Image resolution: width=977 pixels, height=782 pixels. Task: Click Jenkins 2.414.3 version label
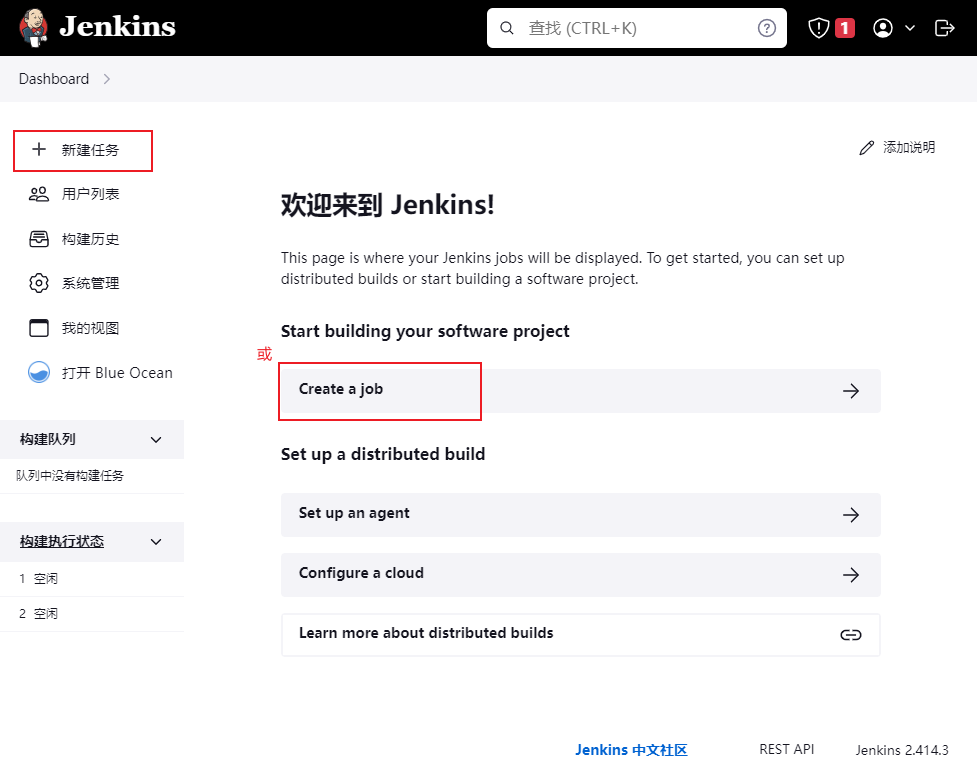coord(902,750)
